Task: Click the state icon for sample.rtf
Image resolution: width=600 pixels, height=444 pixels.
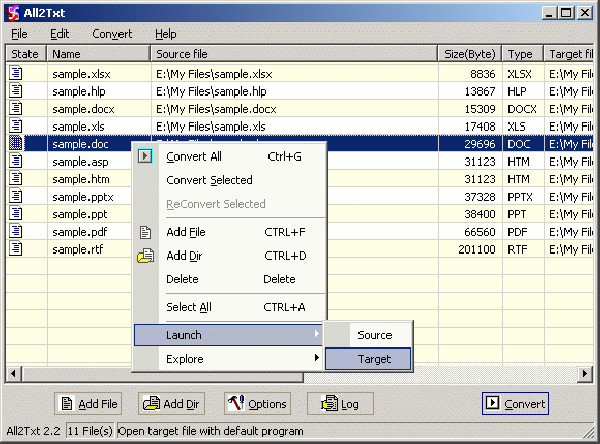Action: 16,248
